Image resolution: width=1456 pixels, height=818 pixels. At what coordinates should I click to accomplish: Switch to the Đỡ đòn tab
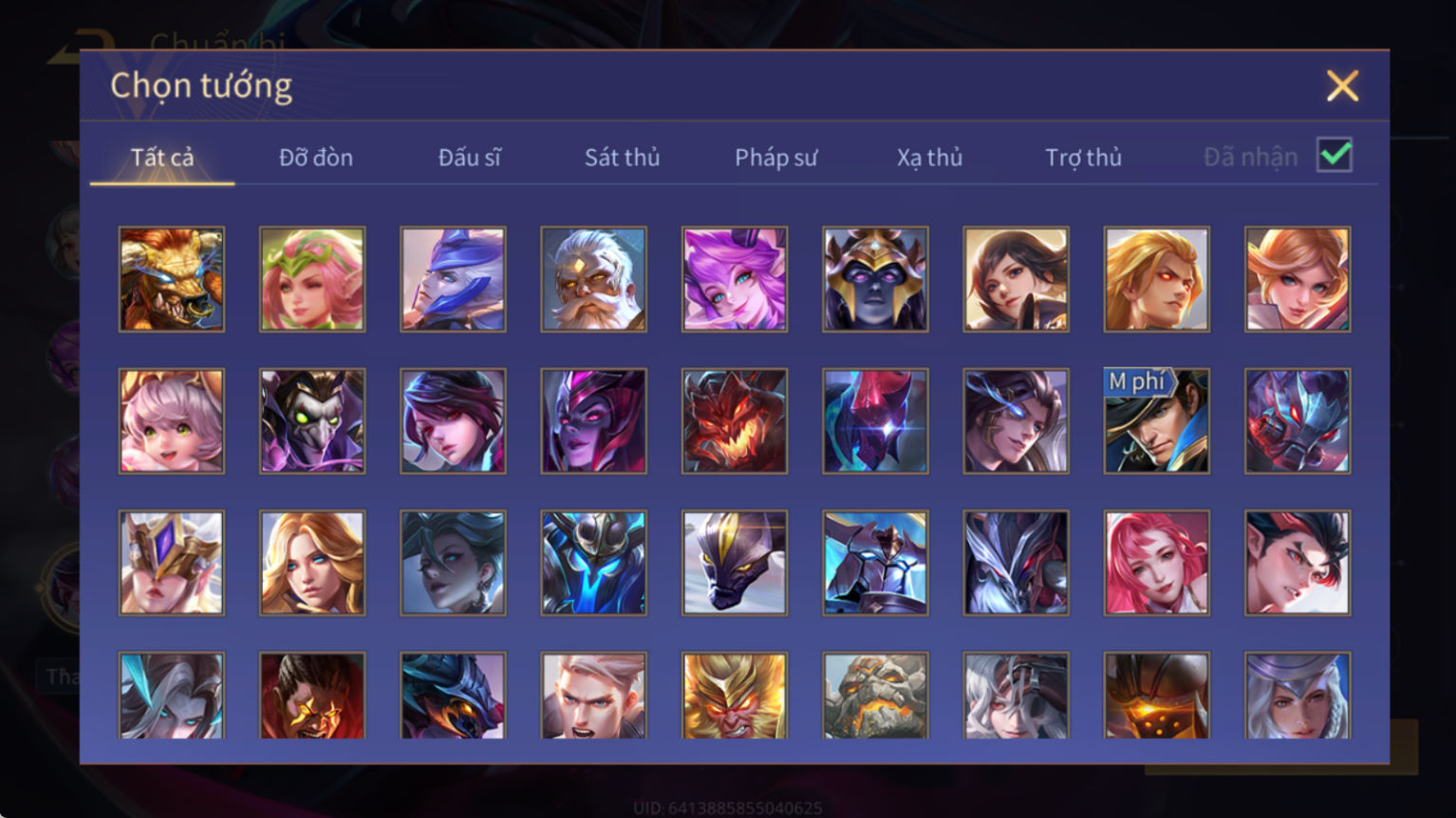point(316,158)
